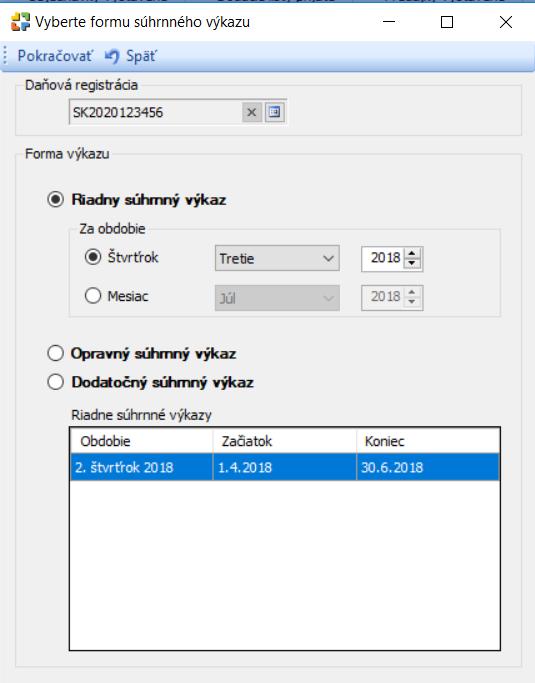Image resolution: width=535 pixels, height=683 pixels.
Task: Select the row 2. štvrťrok 2018
Action: point(285,467)
